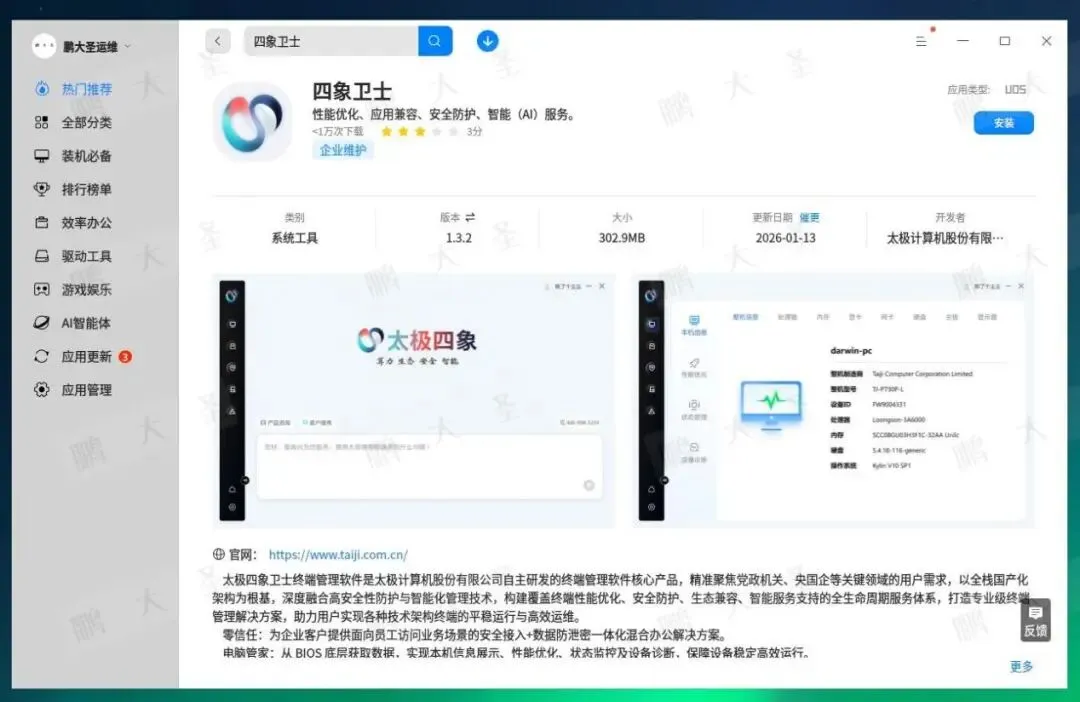Click the 热门推荐 flame icon

42,89
